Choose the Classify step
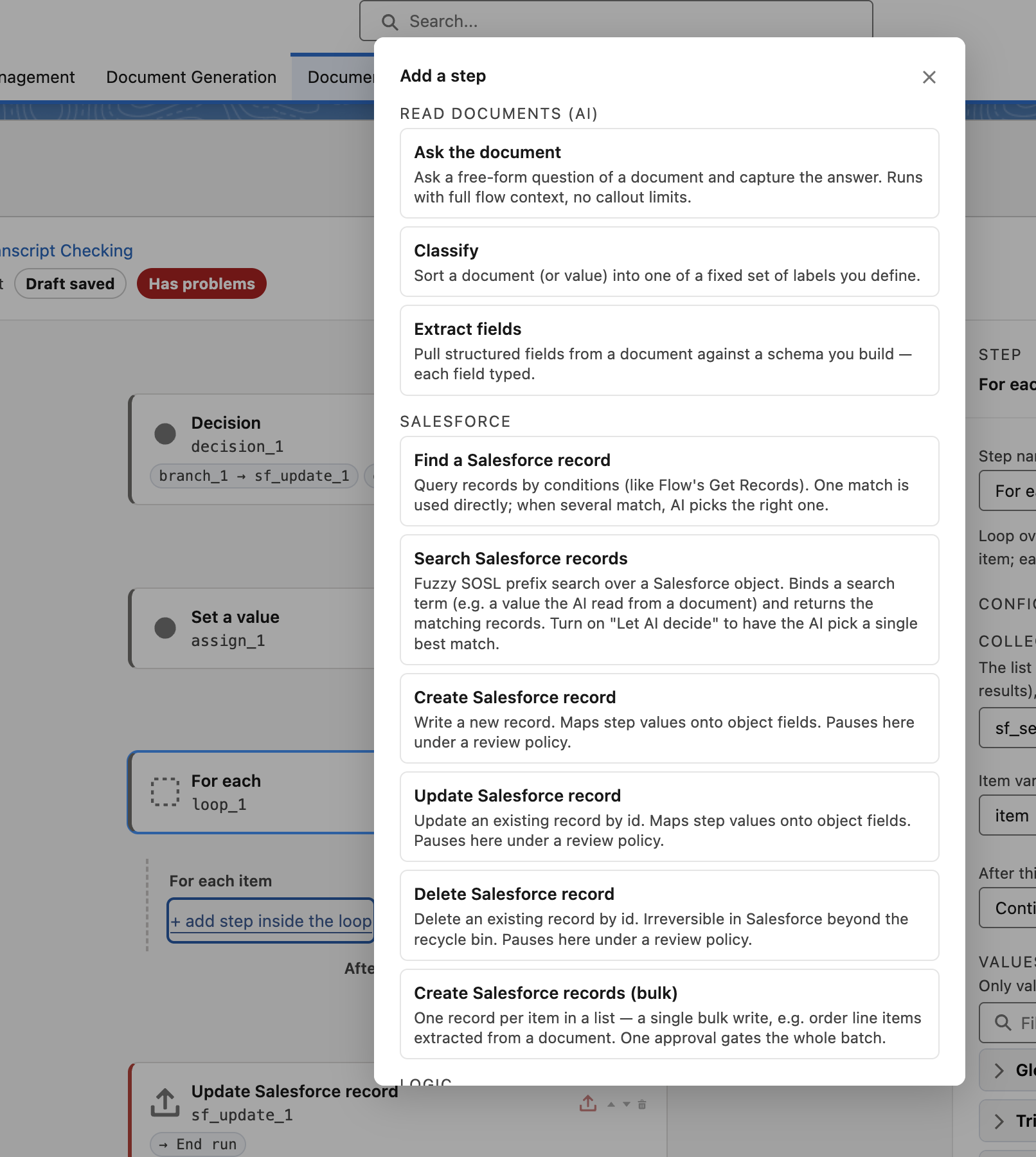The image size is (1036, 1157). tap(670, 262)
